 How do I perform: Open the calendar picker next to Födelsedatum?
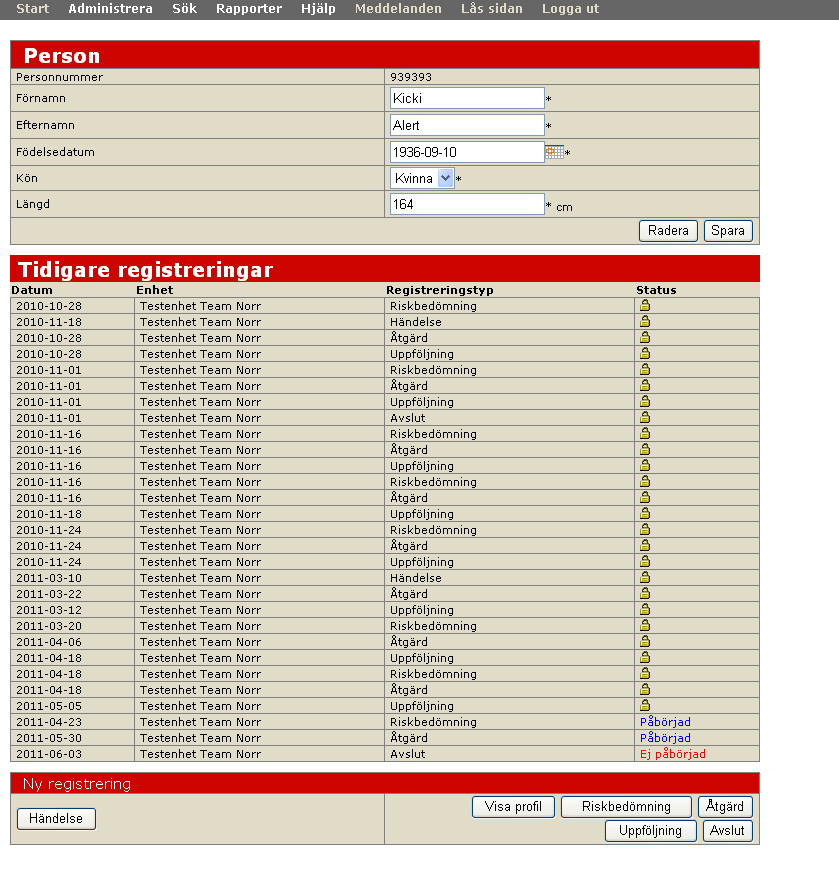click(x=554, y=152)
